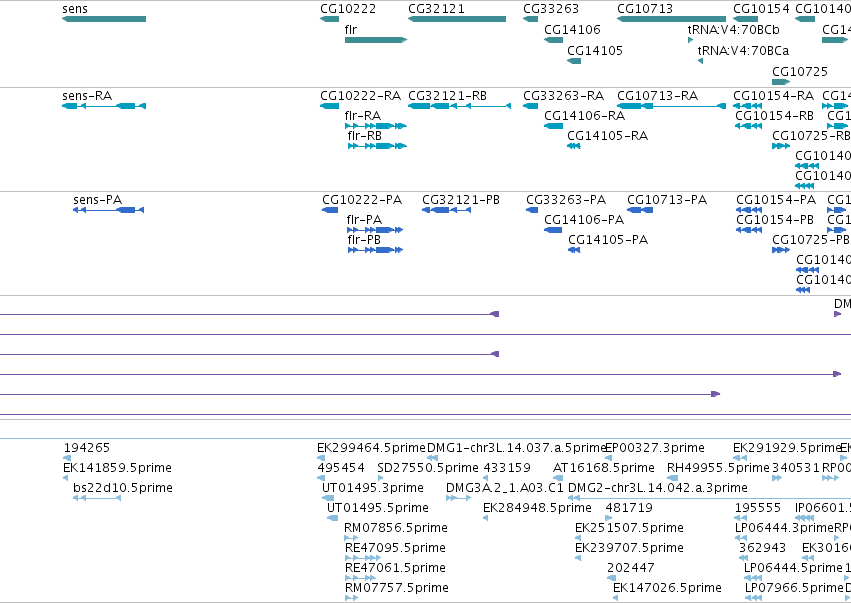This screenshot has width=851, height=603.
Task: Select the bs22d10.5prime EST label
Action: point(123,488)
